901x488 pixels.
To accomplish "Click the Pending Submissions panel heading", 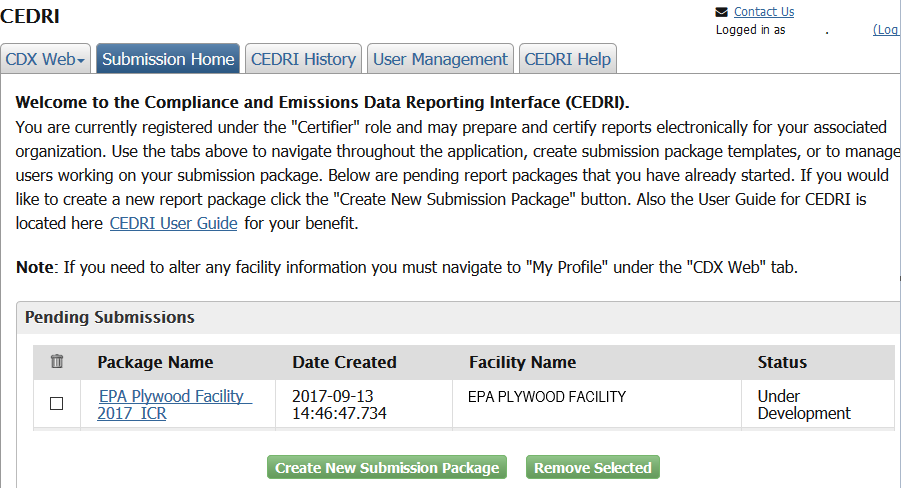I will pyautogui.click(x=110, y=317).
